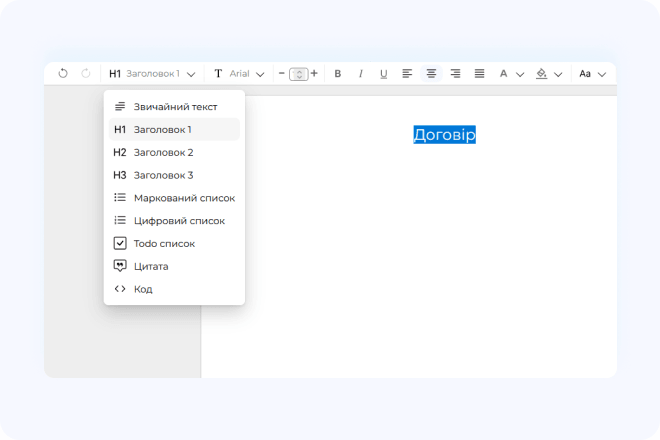The image size is (660, 440).
Task: Increase font size with plus button
Action: (x=314, y=74)
